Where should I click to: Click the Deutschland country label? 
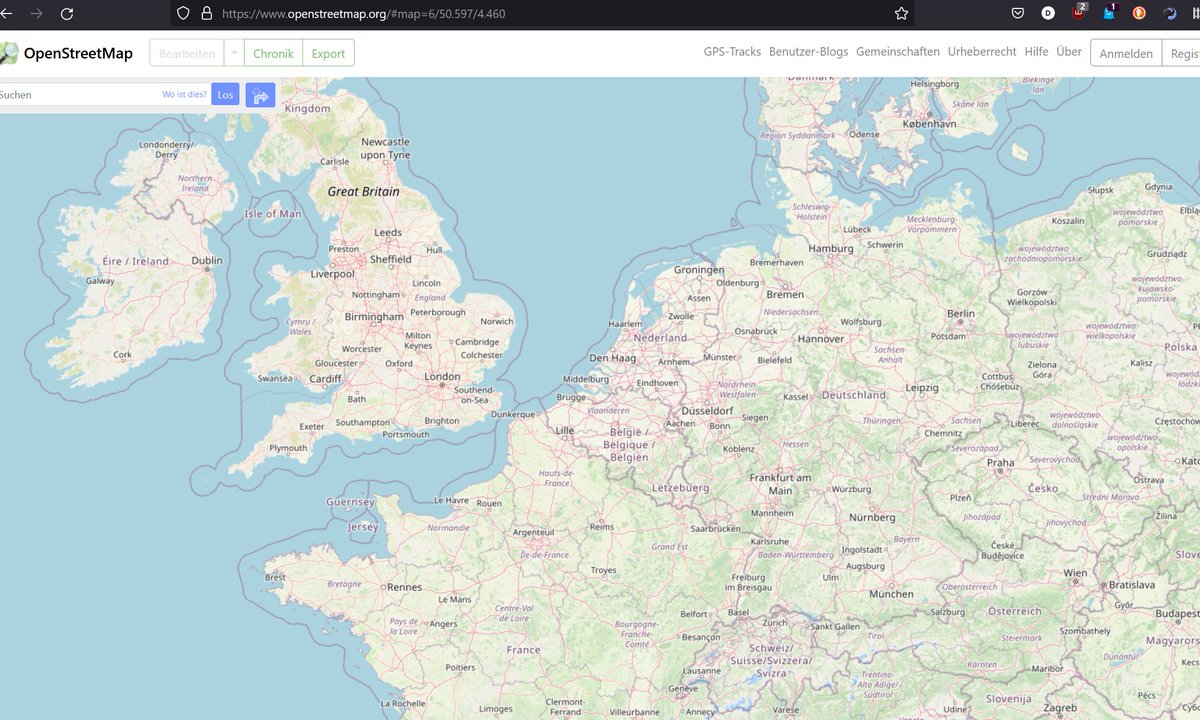853,395
